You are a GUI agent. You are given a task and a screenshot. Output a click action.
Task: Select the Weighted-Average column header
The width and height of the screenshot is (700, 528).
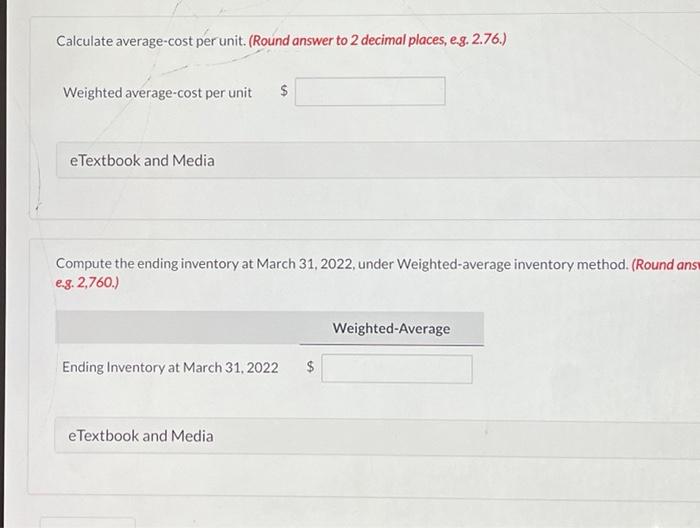point(392,328)
